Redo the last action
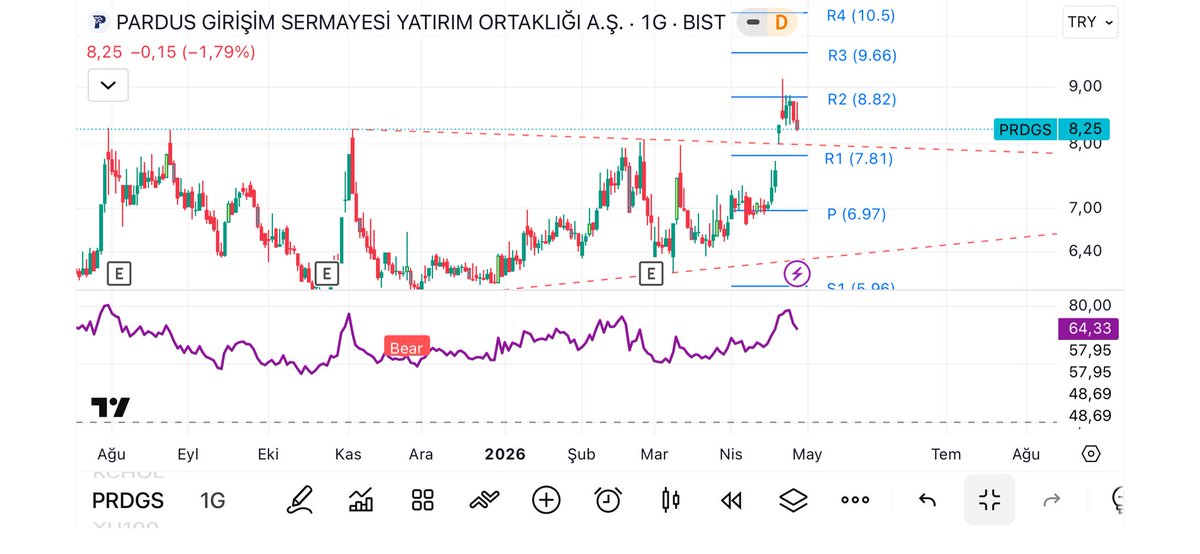This screenshot has height=554, width=1200. click(x=1051, y=500)
